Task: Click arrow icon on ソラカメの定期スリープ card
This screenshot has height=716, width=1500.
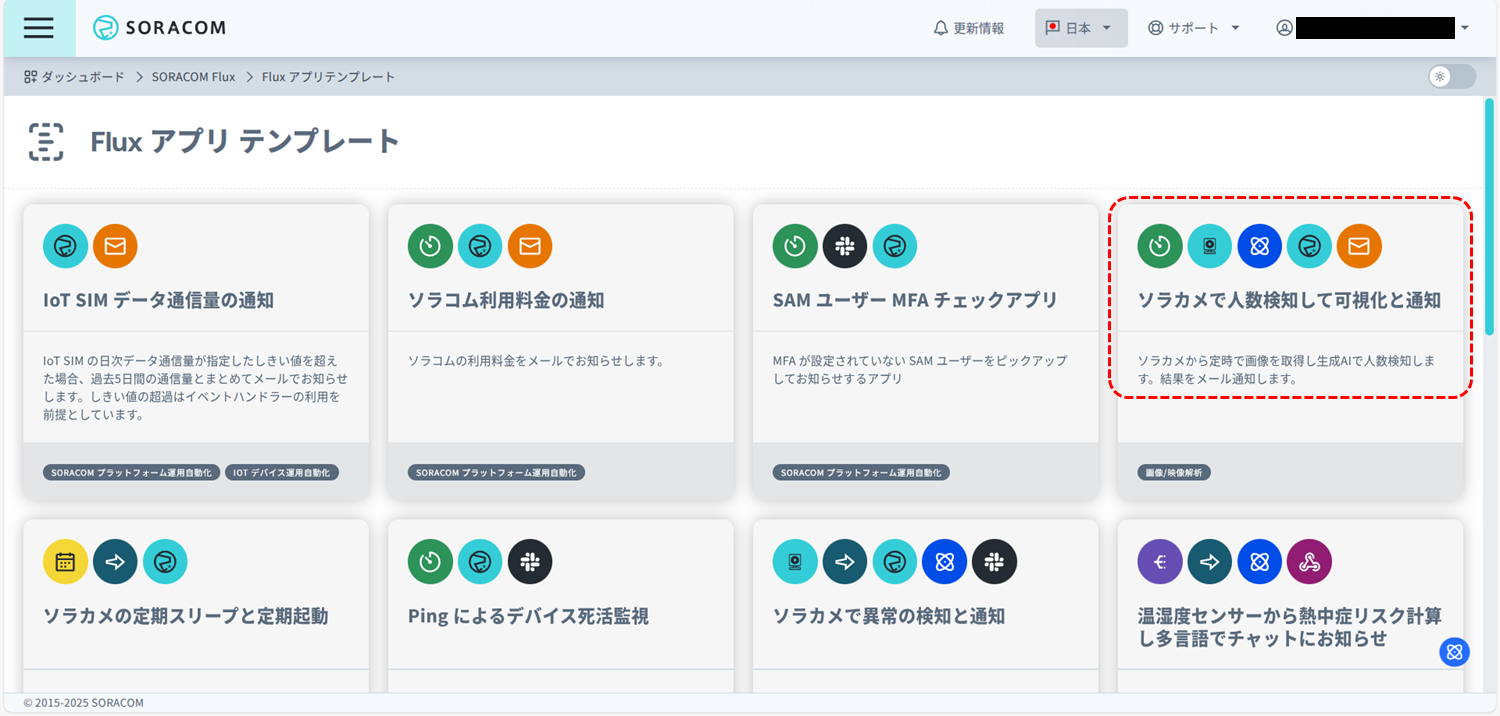Action: click(115, 561)
